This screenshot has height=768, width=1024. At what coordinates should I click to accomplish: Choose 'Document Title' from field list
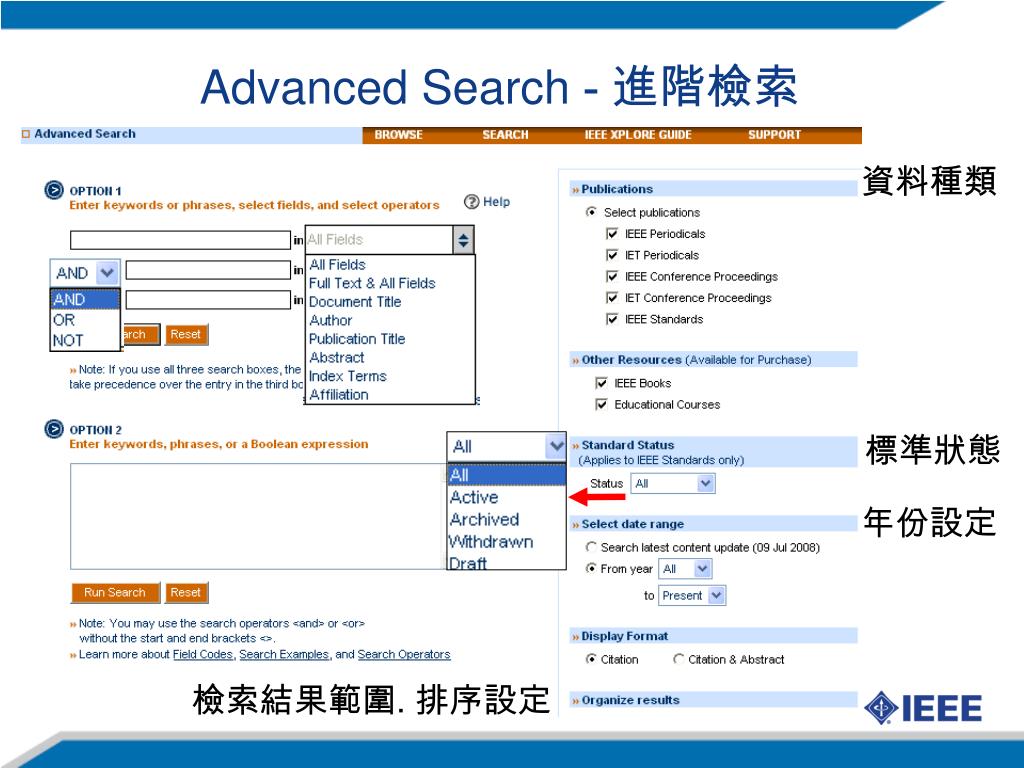click(355, 302)
